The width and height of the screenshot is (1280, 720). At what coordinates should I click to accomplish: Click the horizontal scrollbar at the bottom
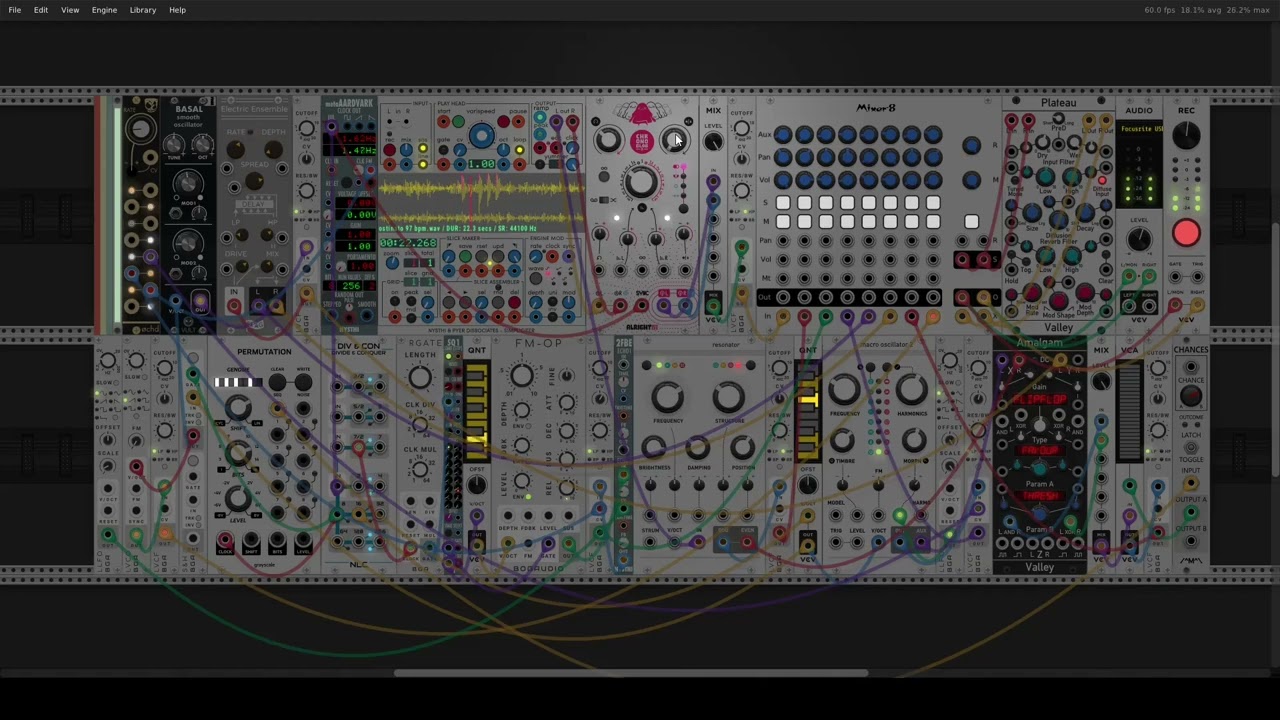(632, 672)
